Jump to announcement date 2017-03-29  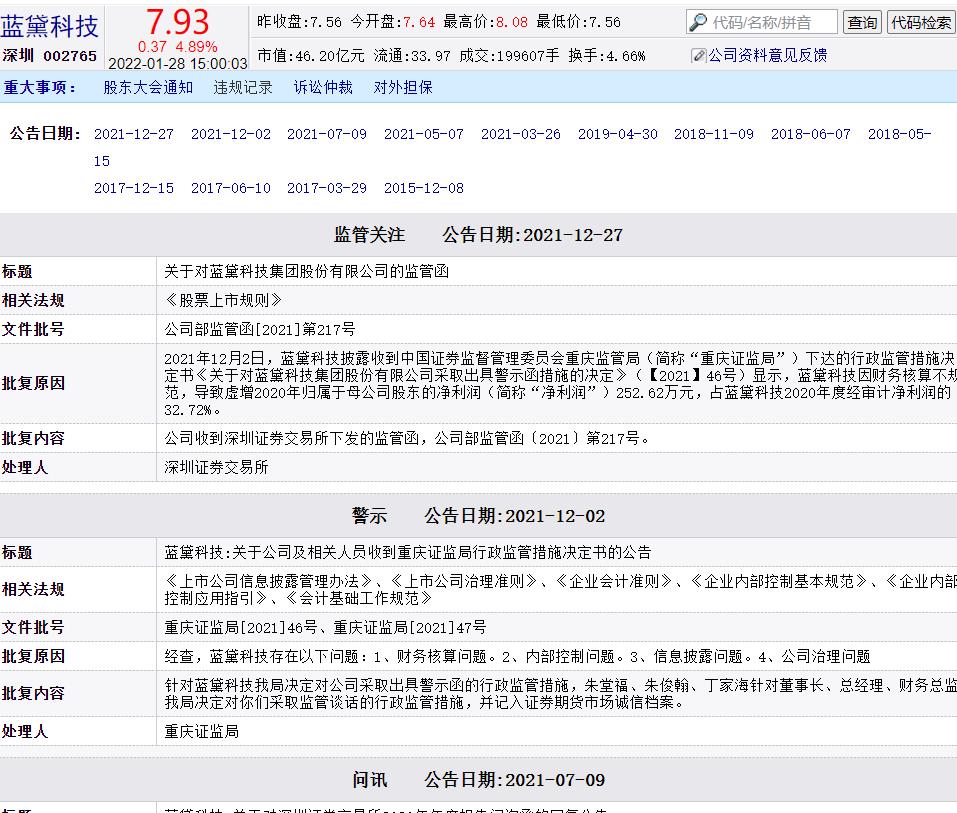[327, 188]
